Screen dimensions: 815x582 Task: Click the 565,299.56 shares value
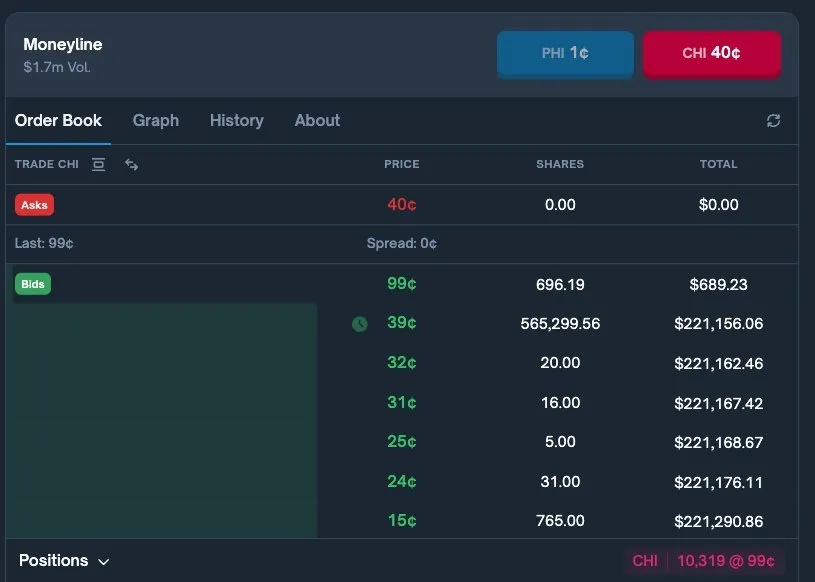[x=560, y=324]
